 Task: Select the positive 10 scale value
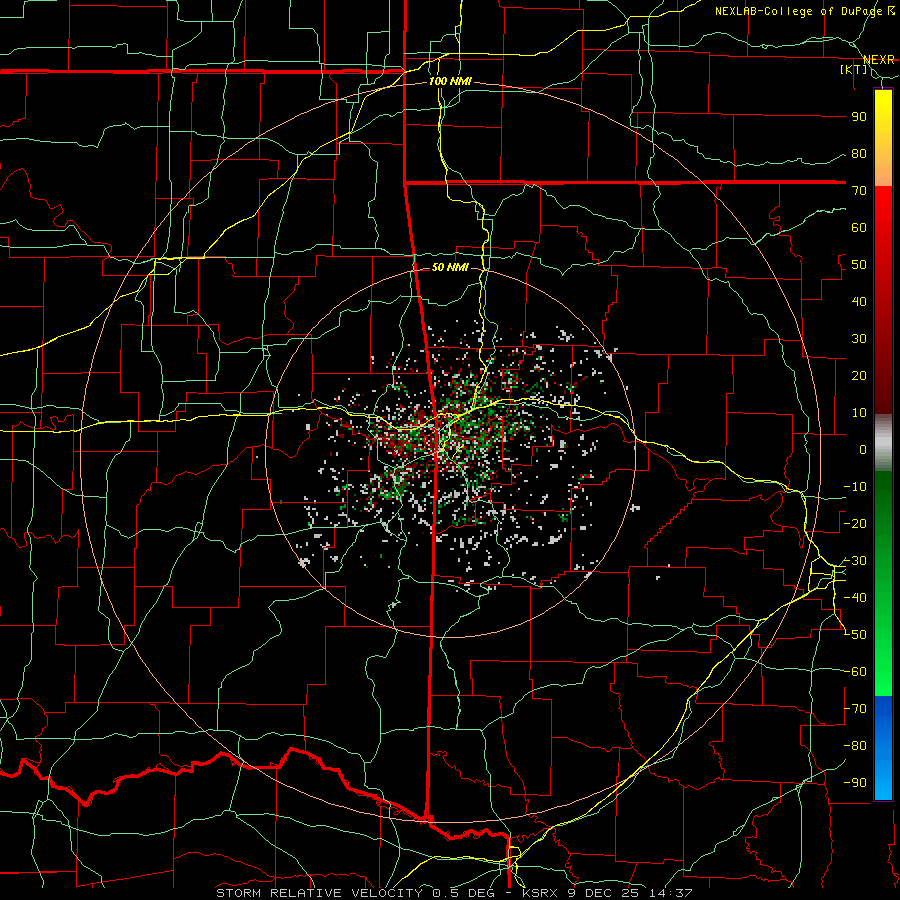[x=859, y=413]
